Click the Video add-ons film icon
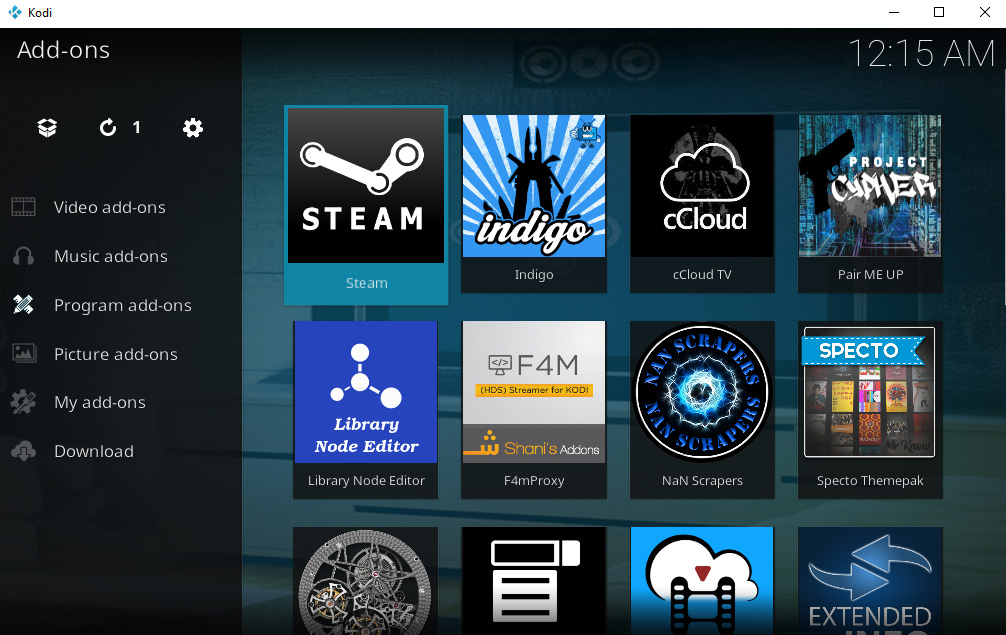This screenshot has height=635, width=1006. pos(24,207)
